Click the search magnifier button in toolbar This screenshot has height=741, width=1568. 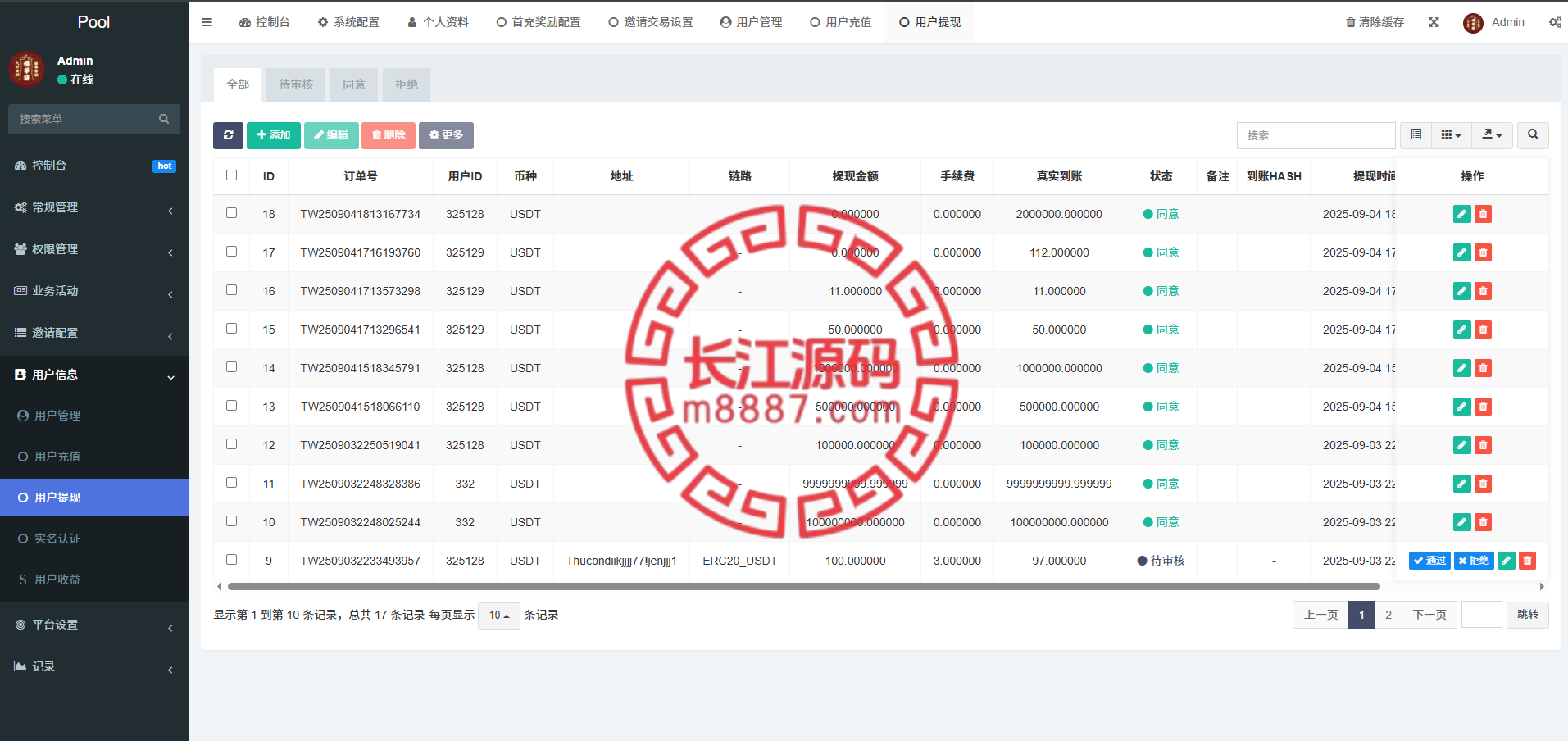[1533, 135]
